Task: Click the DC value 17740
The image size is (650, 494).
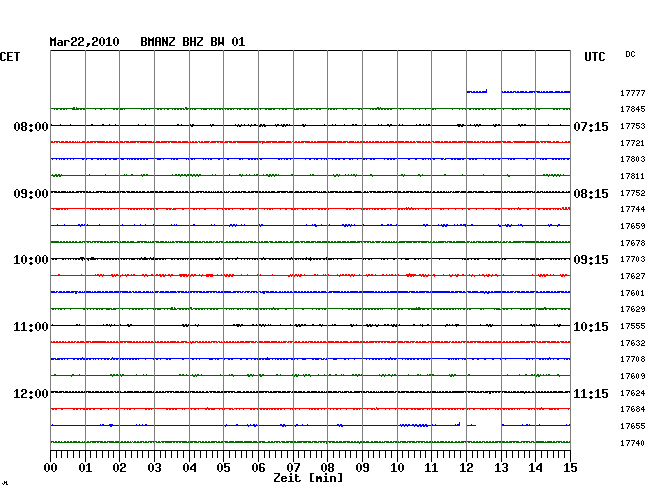Action: tap(633, 443)
